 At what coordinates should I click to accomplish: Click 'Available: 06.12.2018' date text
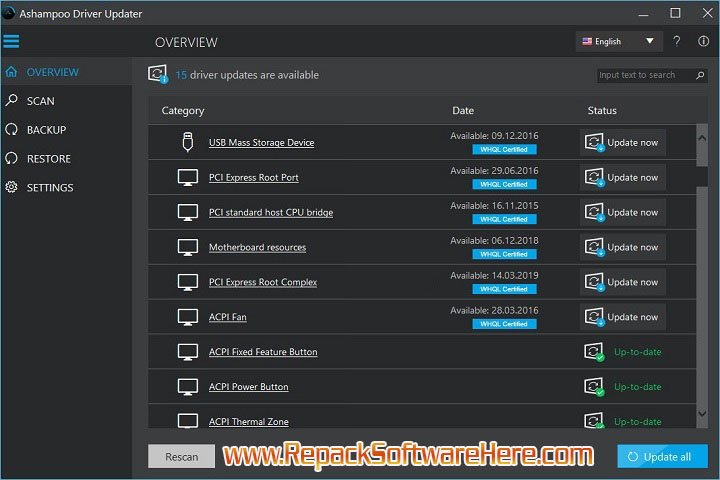[x=494, y=240]
